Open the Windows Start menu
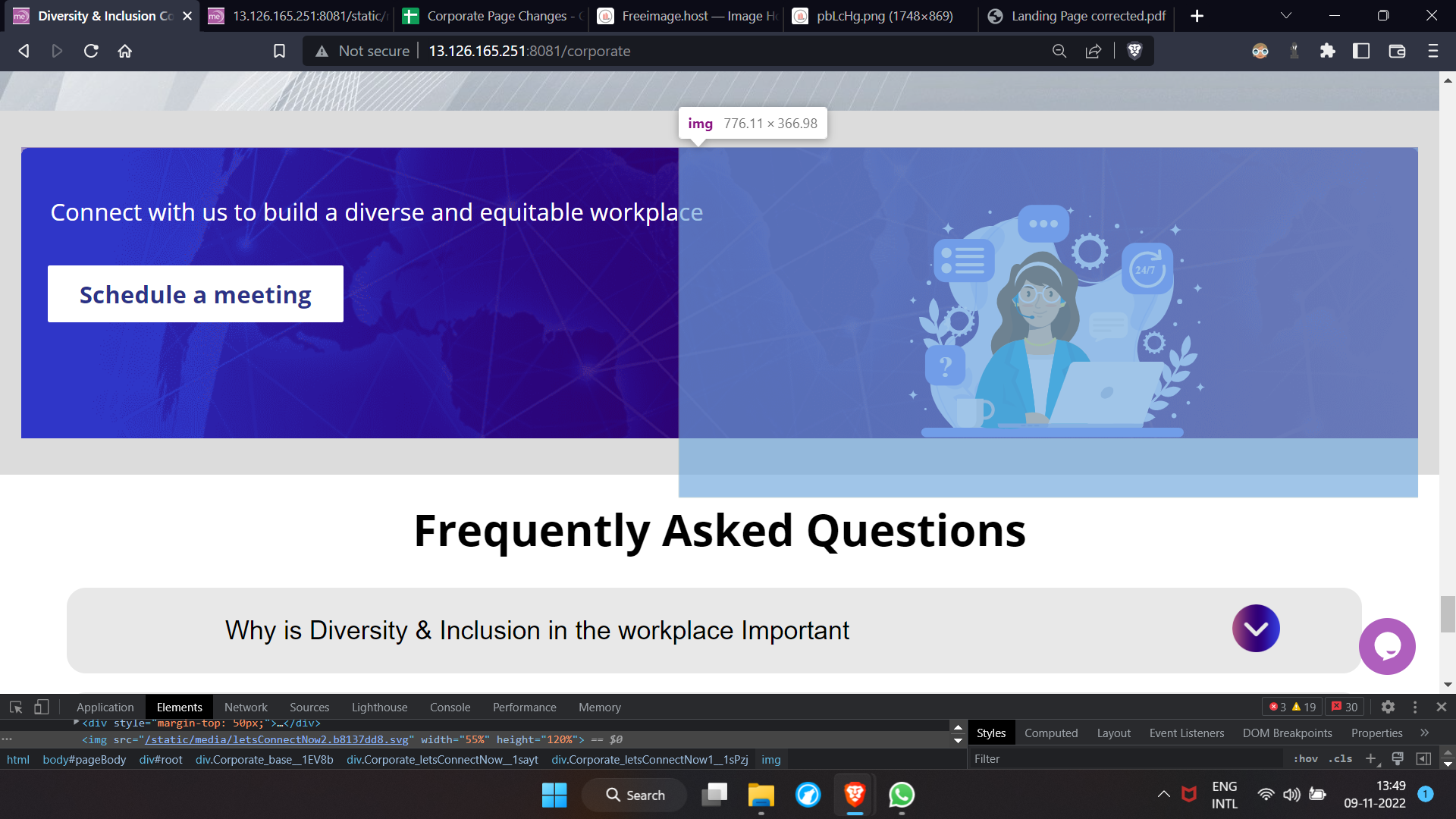The height and width of the screenshot is (819, 1456). tap(554, 795)
